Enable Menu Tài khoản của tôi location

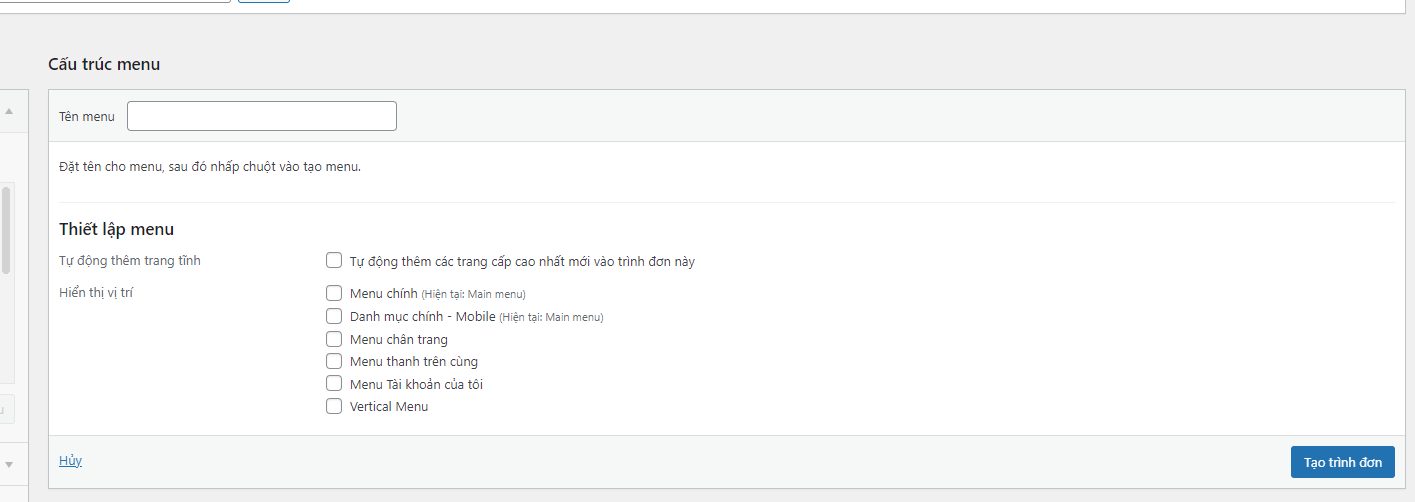pos(334,384)
